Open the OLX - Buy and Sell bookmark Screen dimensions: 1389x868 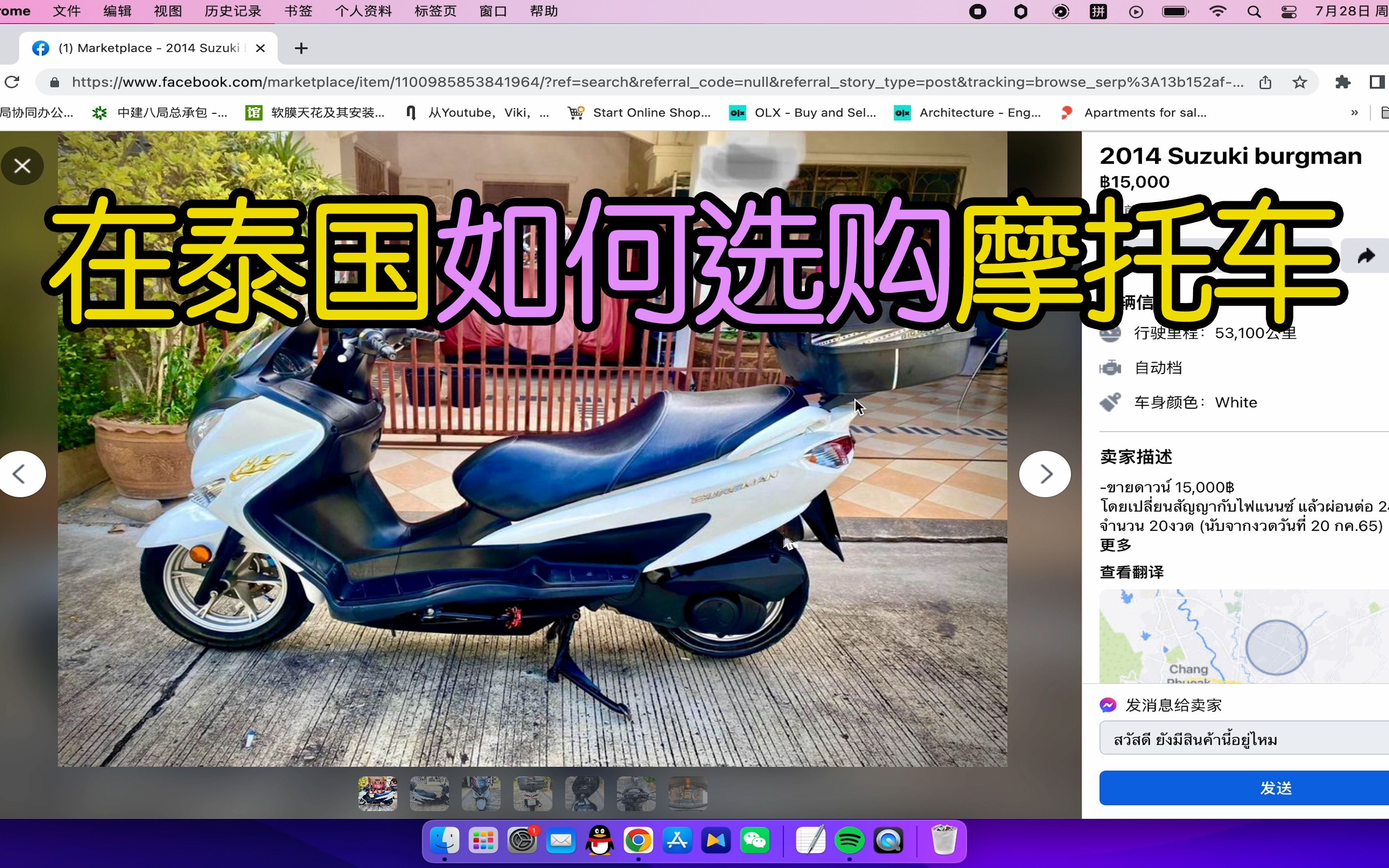[x=803, y=113]
